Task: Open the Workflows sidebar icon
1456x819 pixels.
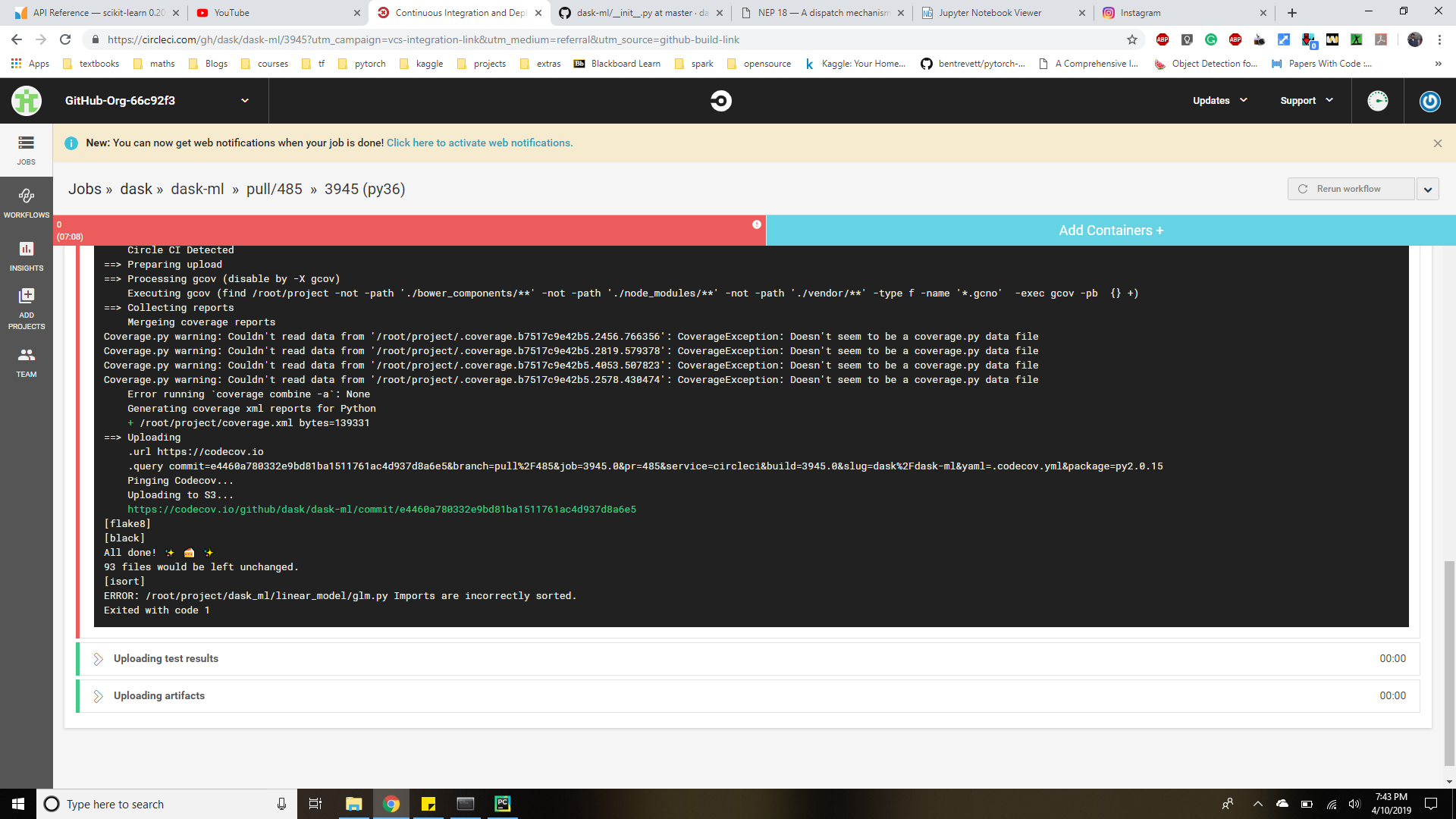Action: [26, 202]
